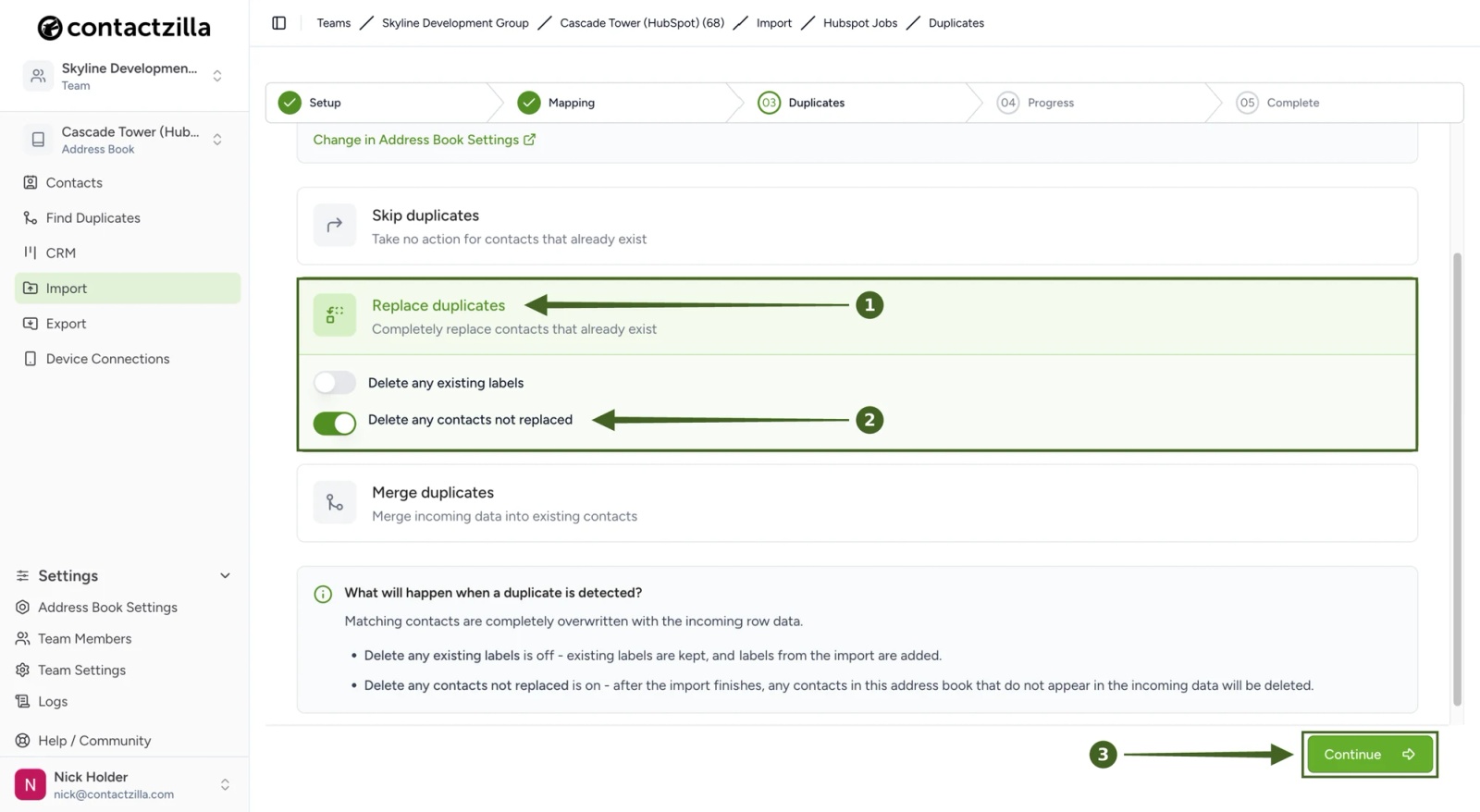Click the info icon beside duplicate explanation
The image size is (1480, 812).
pos(323,594)
